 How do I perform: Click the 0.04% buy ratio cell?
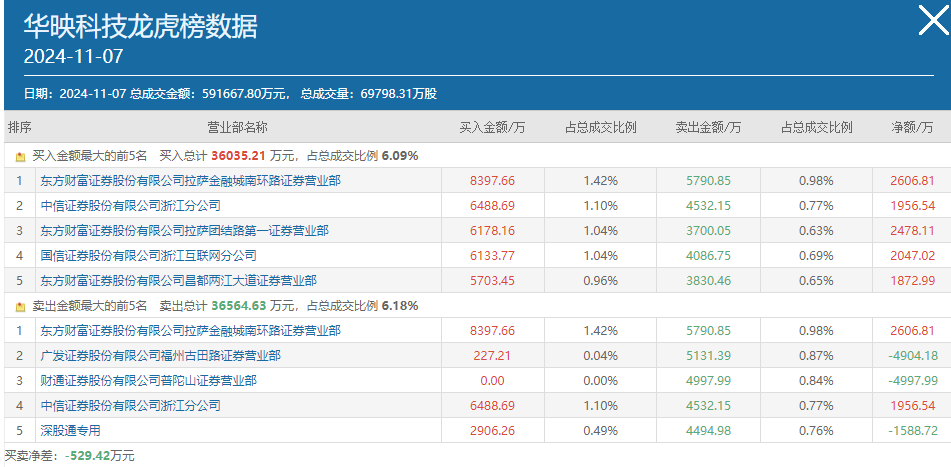pos(600,355)
